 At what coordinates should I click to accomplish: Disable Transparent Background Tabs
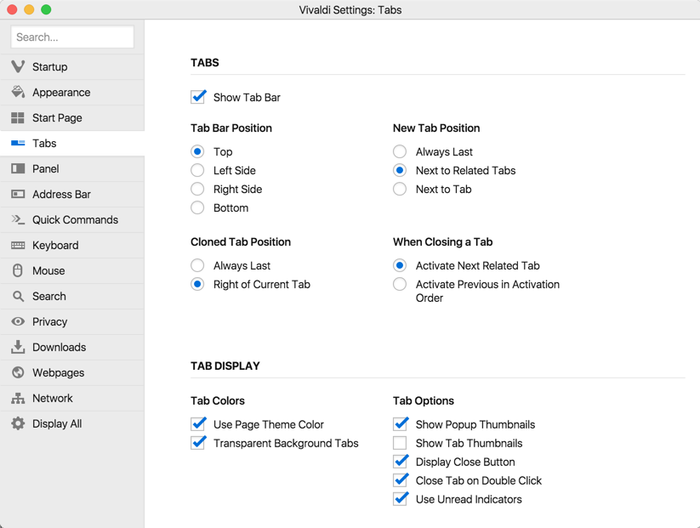pos(198,443)
